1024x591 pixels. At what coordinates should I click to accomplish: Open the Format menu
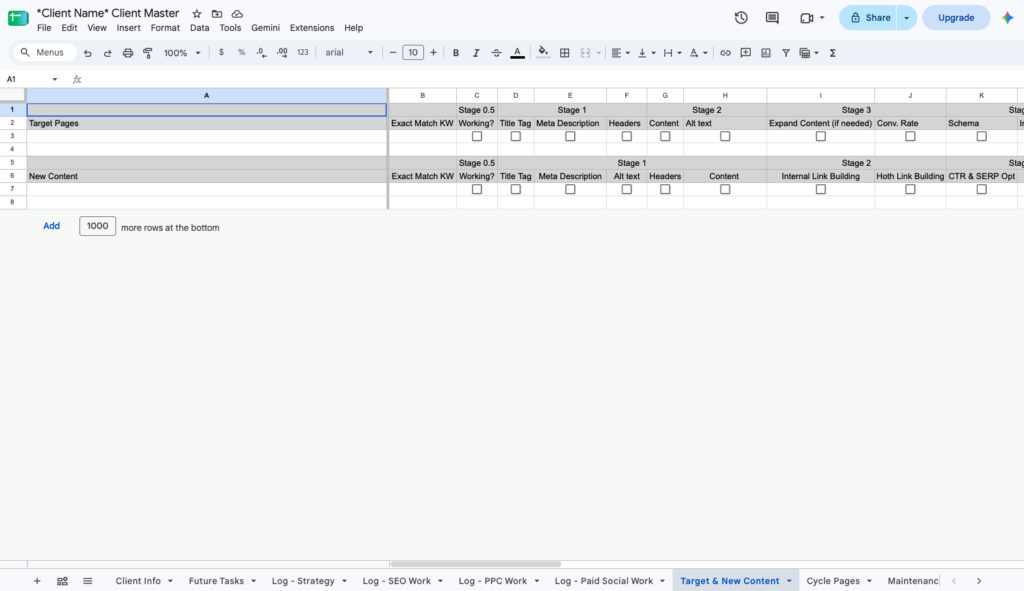click(x=165, y=28)
